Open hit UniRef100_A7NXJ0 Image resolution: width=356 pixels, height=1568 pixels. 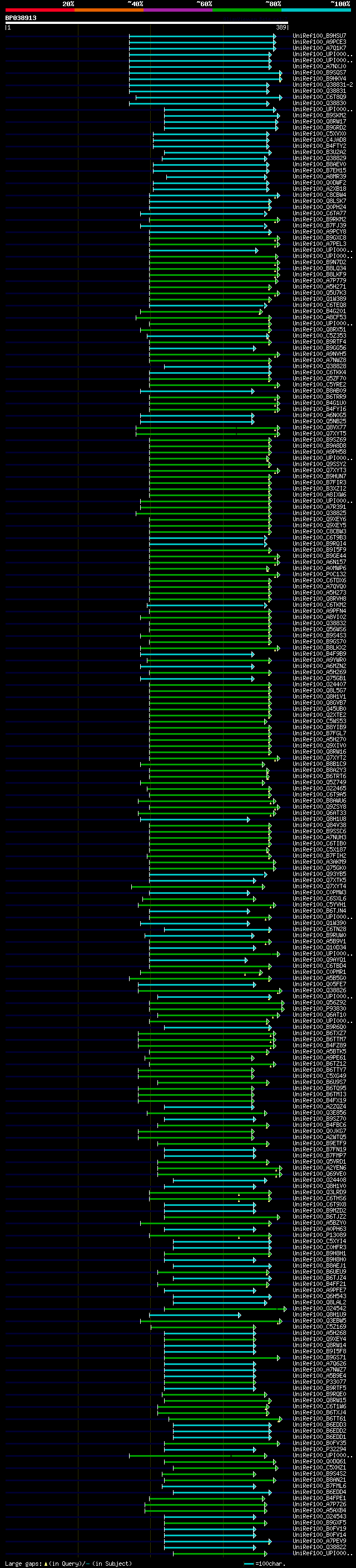coord(319,66)
